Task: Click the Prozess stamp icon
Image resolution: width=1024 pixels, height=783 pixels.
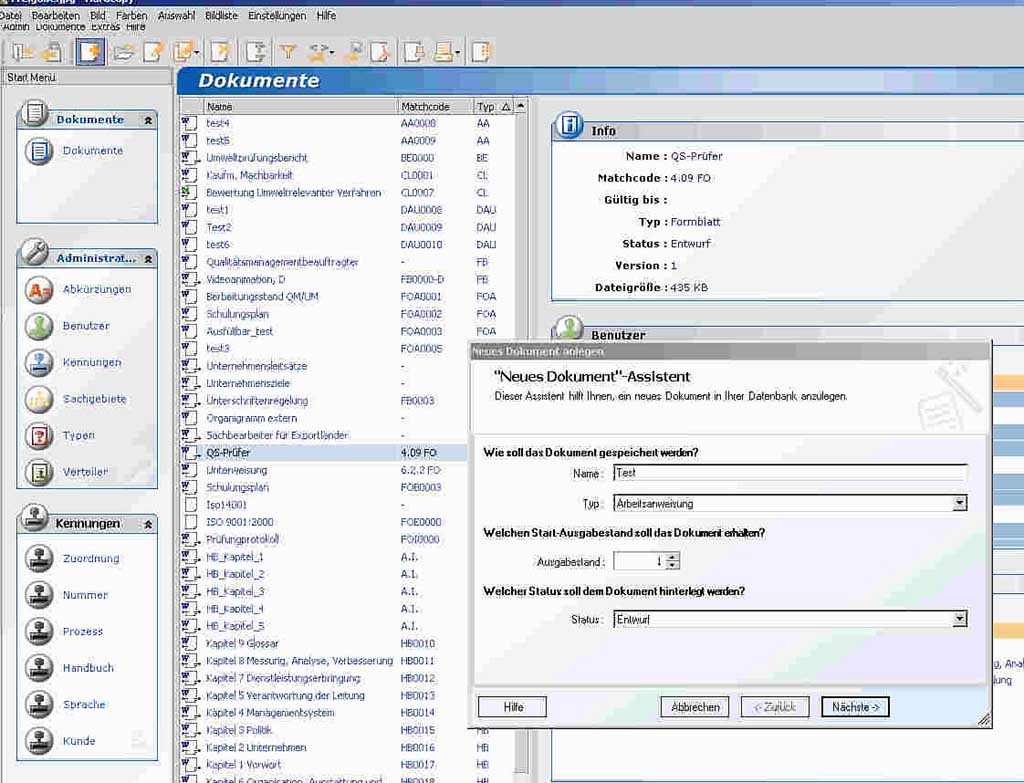Action: pyautogui.click(x=39, y=631)
